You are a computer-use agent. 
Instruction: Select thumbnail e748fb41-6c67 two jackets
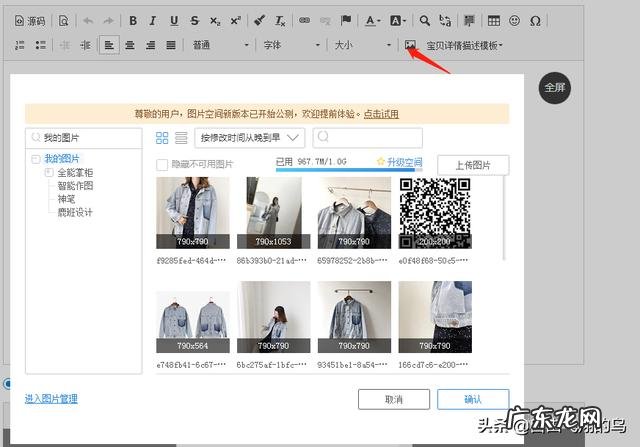pos(193,322)
